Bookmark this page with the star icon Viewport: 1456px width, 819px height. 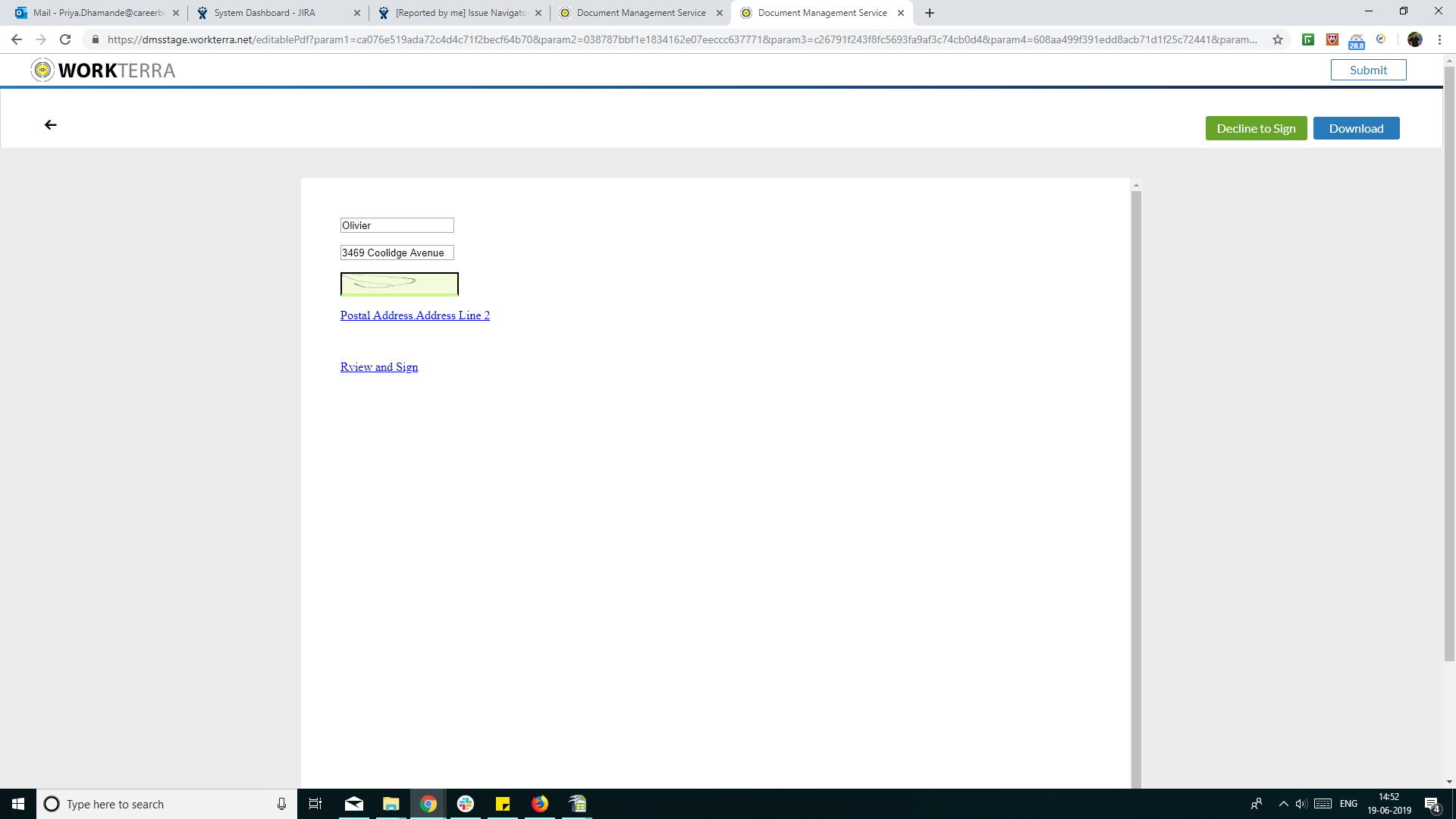click(x=1278, y=39)
